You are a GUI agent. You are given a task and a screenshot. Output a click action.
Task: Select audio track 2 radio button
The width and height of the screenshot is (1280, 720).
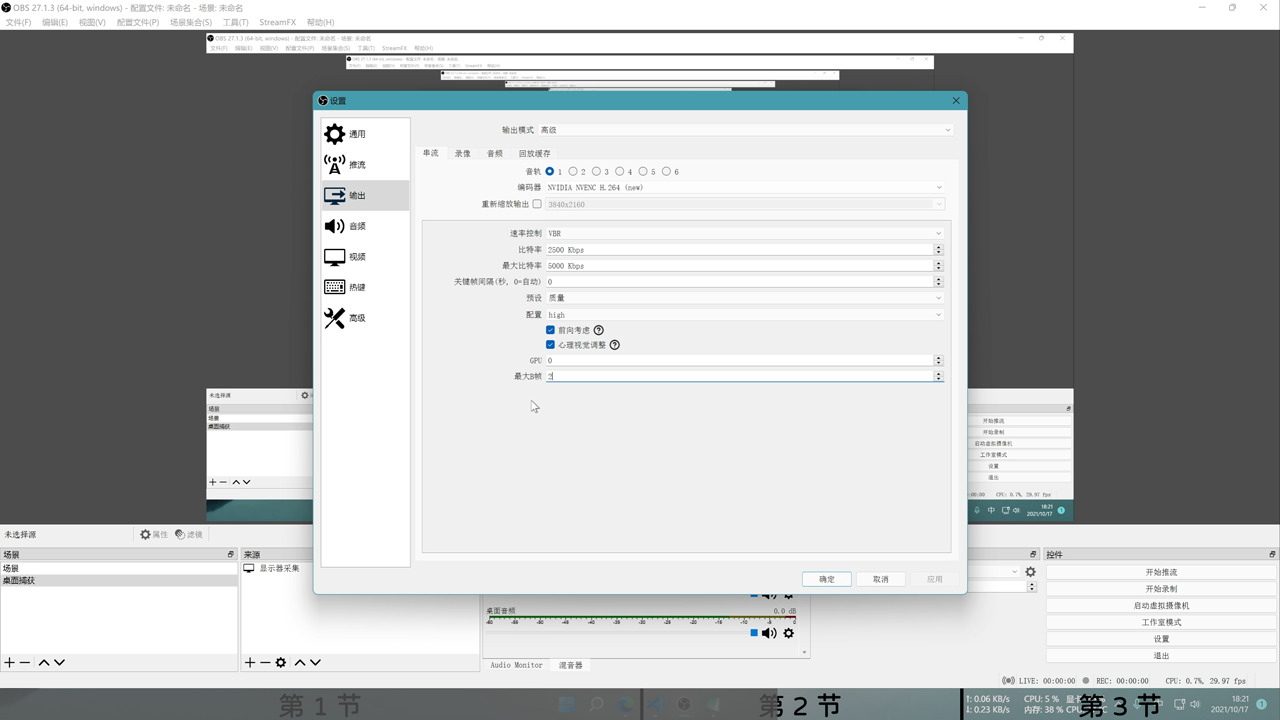[x=573, y=171]
